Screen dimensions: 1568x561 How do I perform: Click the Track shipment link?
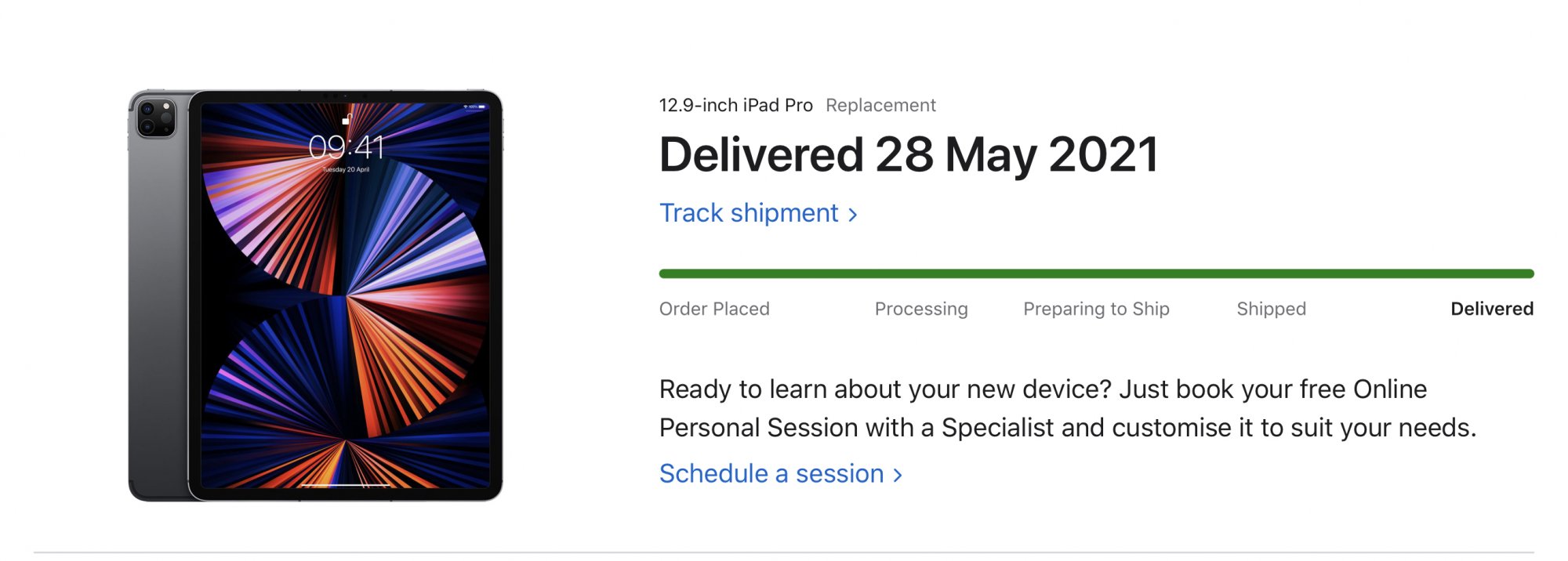tap(749, 213)
